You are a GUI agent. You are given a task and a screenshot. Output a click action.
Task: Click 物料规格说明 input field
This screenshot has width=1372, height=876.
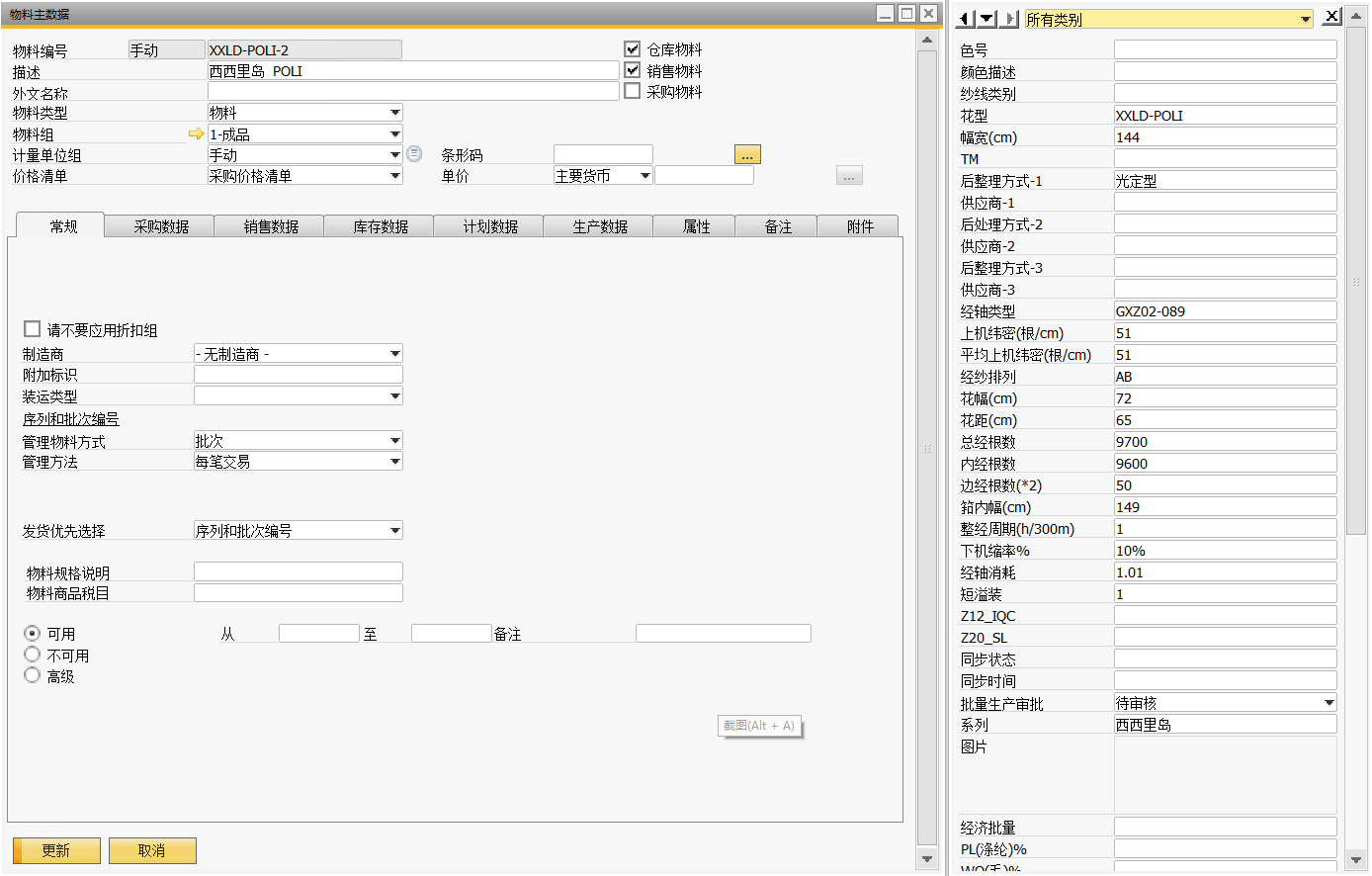point(299,571)
